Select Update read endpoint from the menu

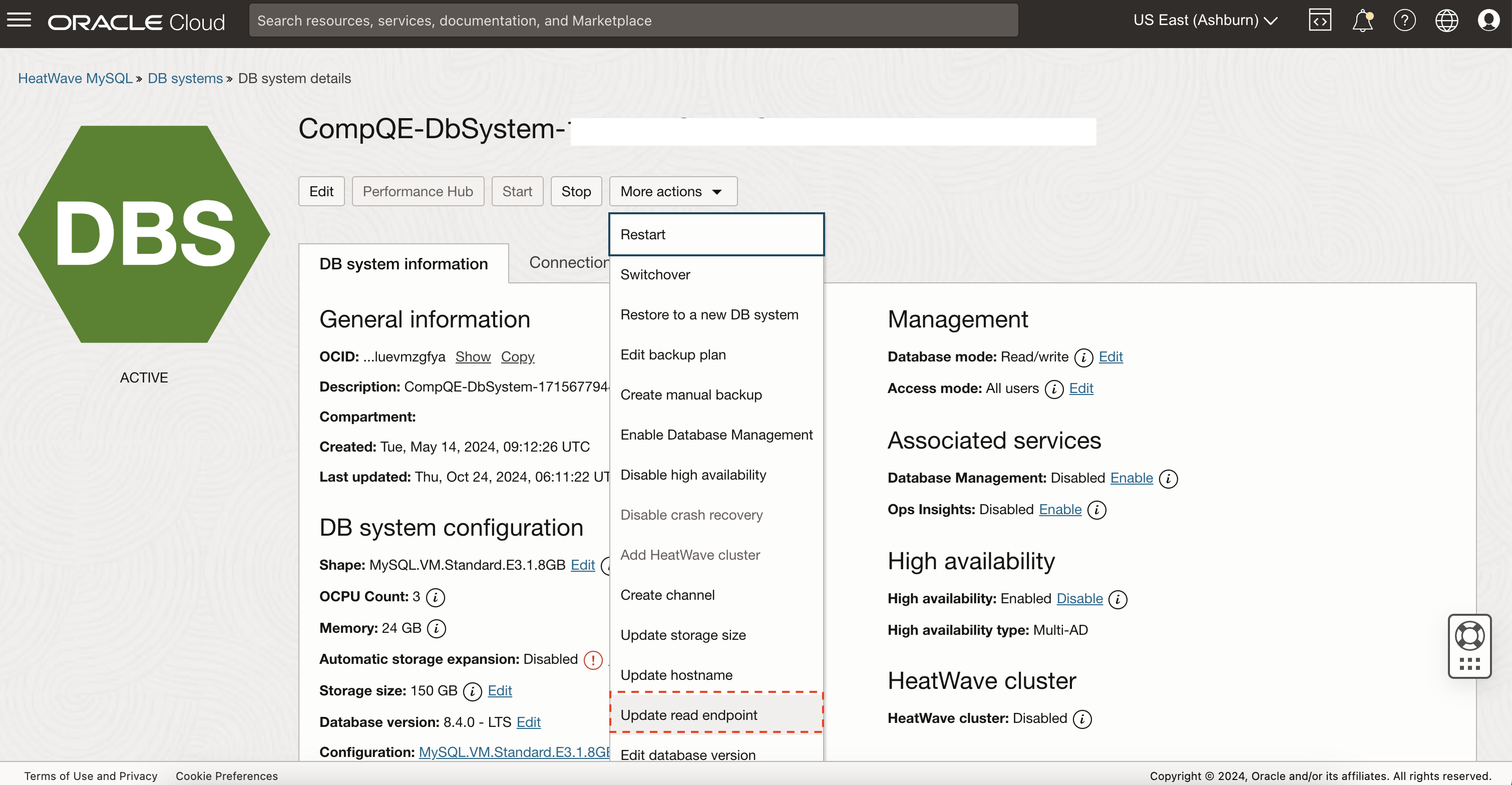(688, 714)
